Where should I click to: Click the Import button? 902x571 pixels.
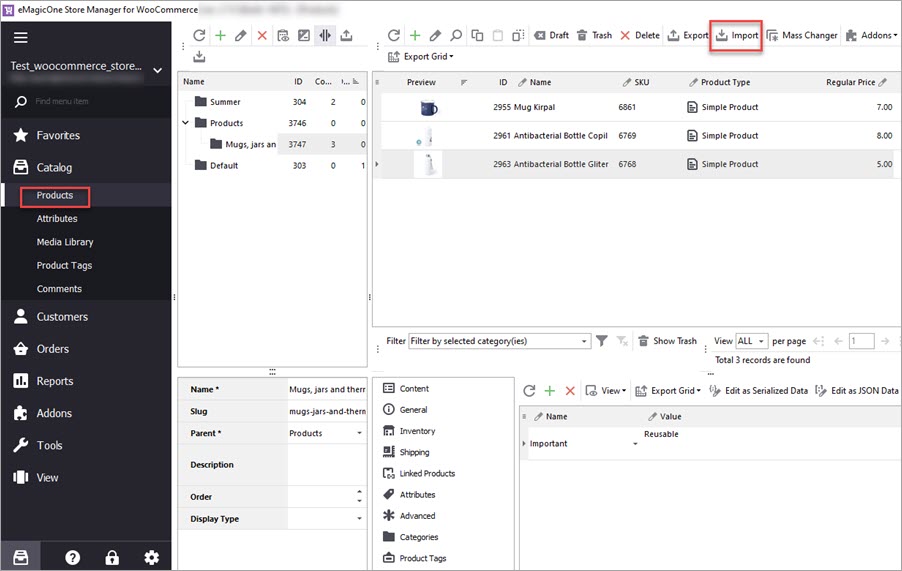tap(736, 35)
